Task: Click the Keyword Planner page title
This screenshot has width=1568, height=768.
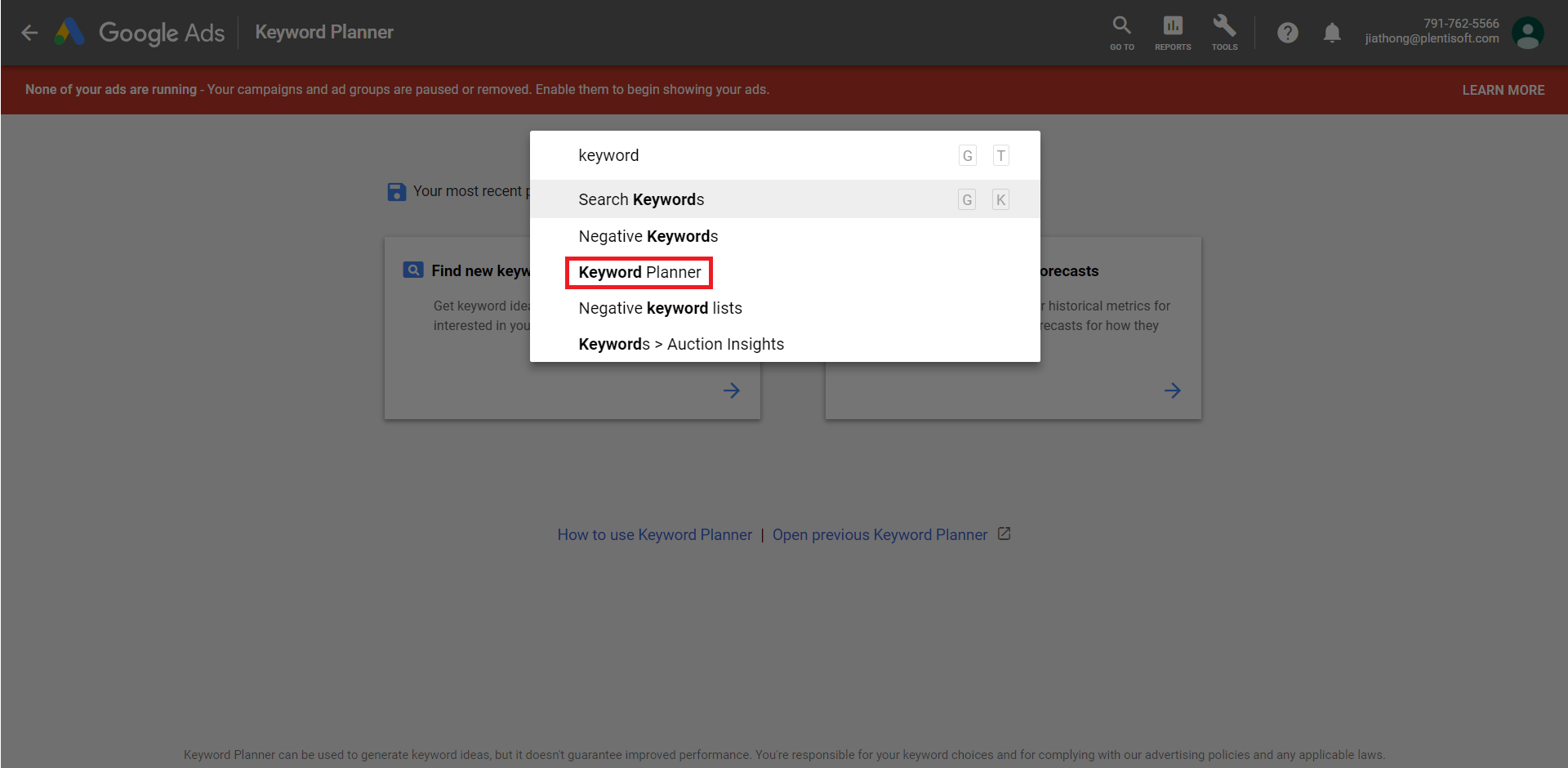Action: pyautogui.click(x=324, y=32)
